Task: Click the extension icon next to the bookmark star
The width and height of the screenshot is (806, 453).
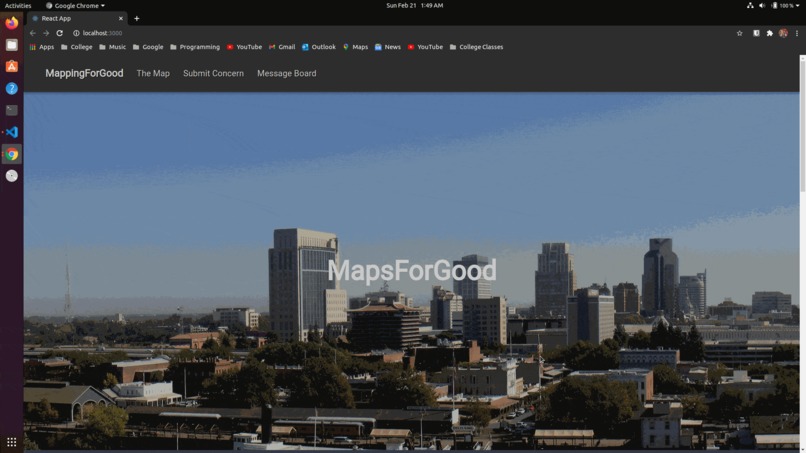Action: [x=756, y=33]
